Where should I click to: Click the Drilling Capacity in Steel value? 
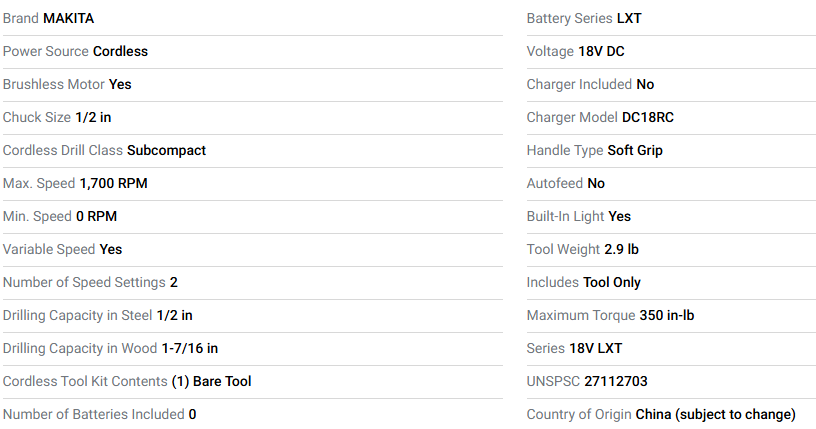click(174, 315)
